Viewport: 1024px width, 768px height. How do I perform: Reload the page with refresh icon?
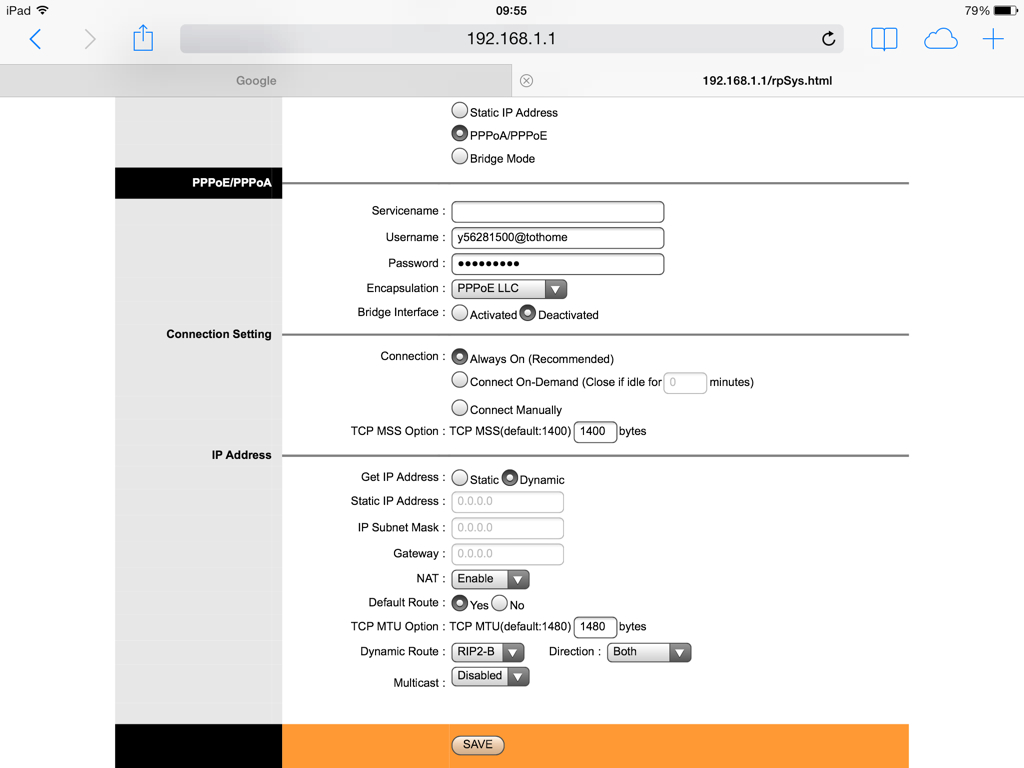coord(828,39)
